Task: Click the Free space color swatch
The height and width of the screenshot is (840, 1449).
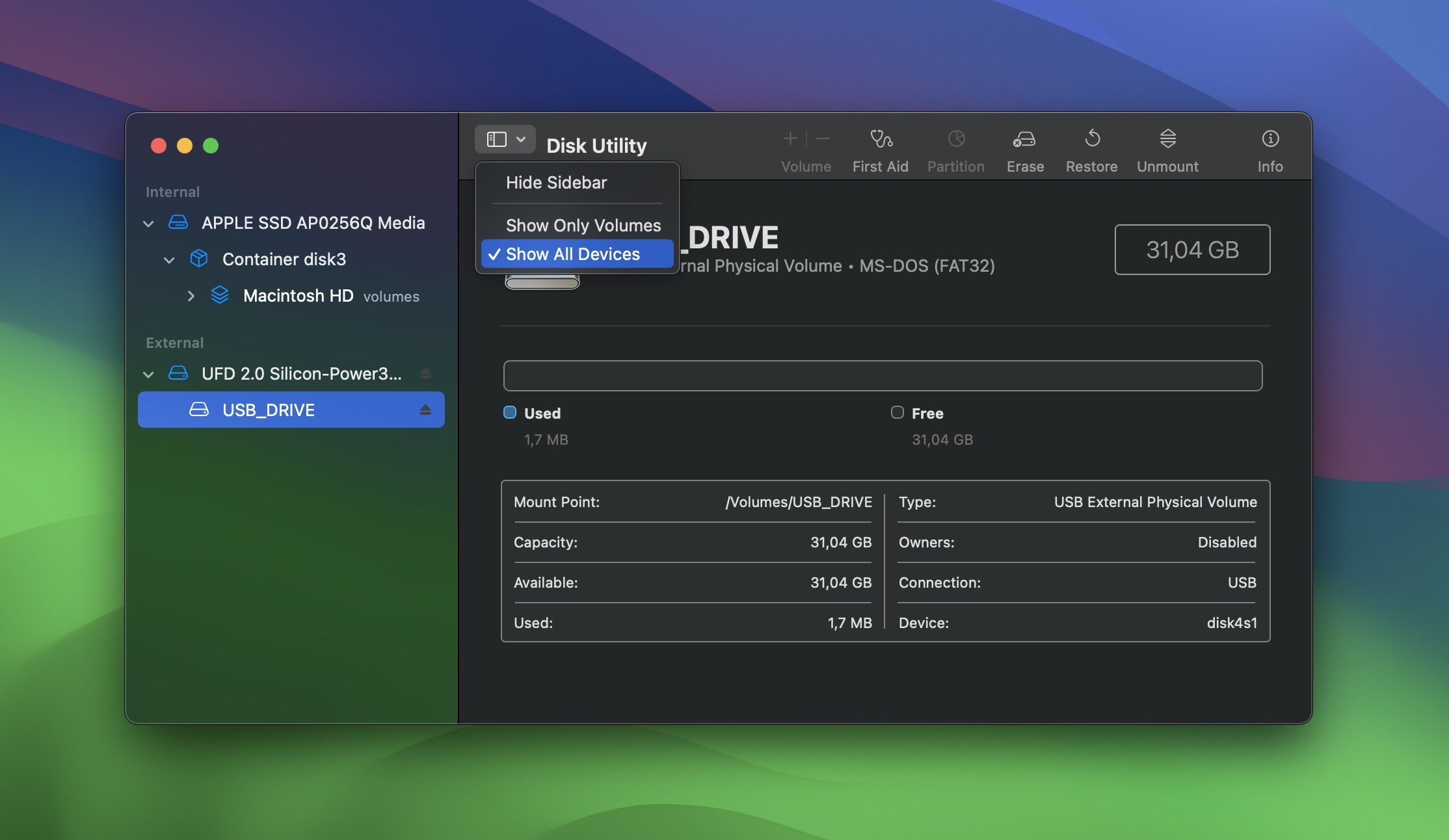Action: click(x=897, y=412)
